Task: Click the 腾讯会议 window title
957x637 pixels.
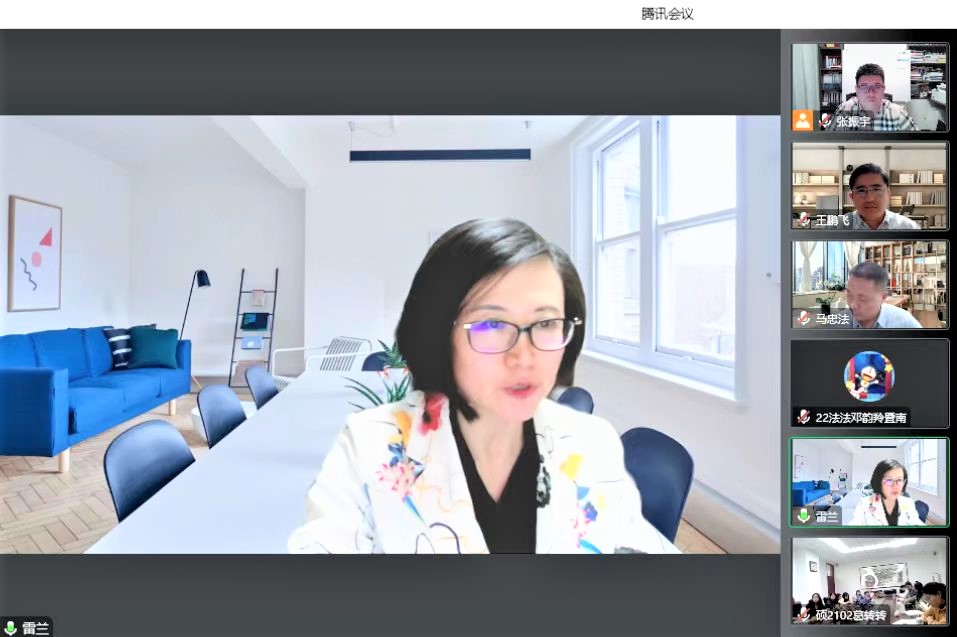Action: pyautogui.click(x=667, y=14)
